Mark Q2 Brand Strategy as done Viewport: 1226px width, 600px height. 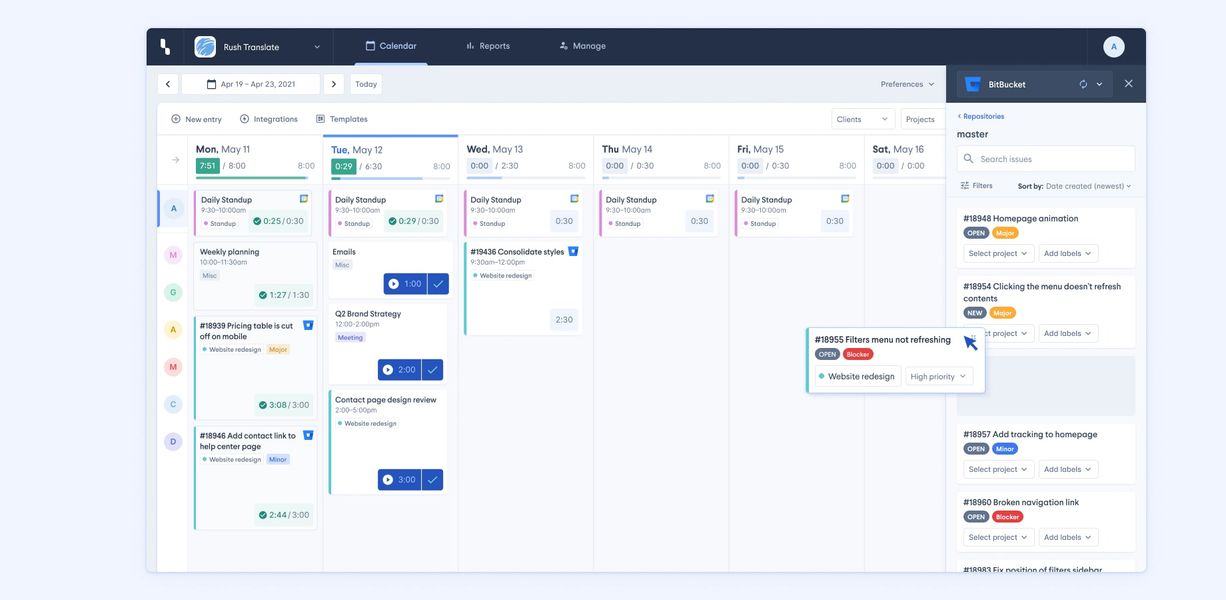click(x=432, y=370)
